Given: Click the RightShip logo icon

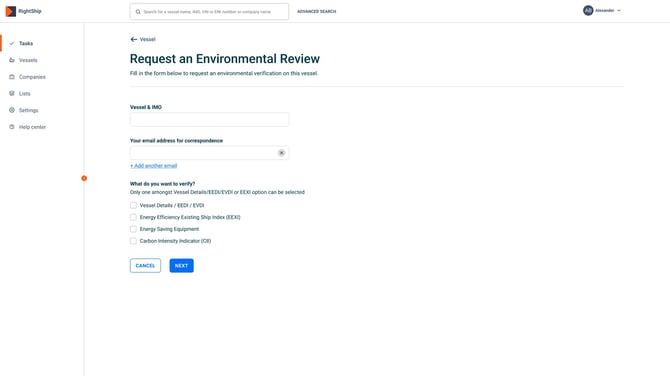Looking at the screenshot, I should (11, 11).
